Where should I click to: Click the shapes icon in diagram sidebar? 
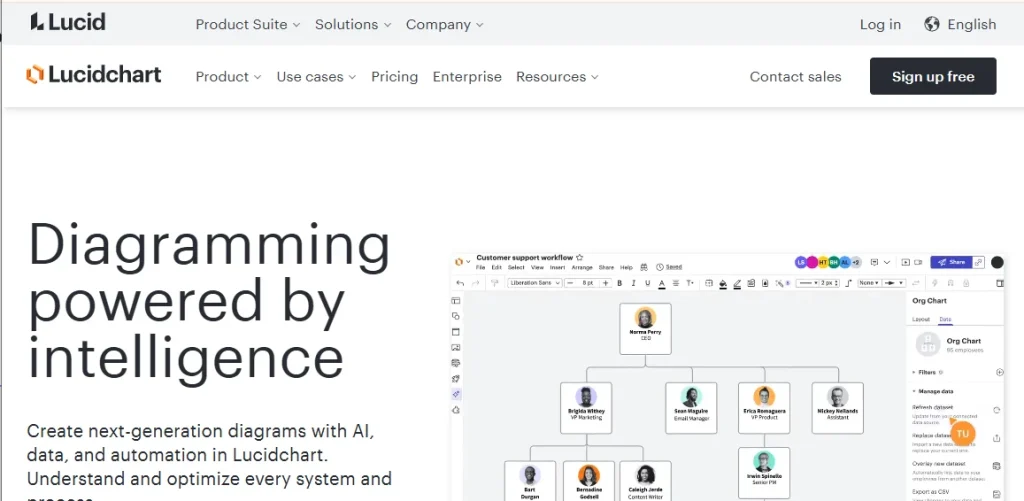point(456,316)
